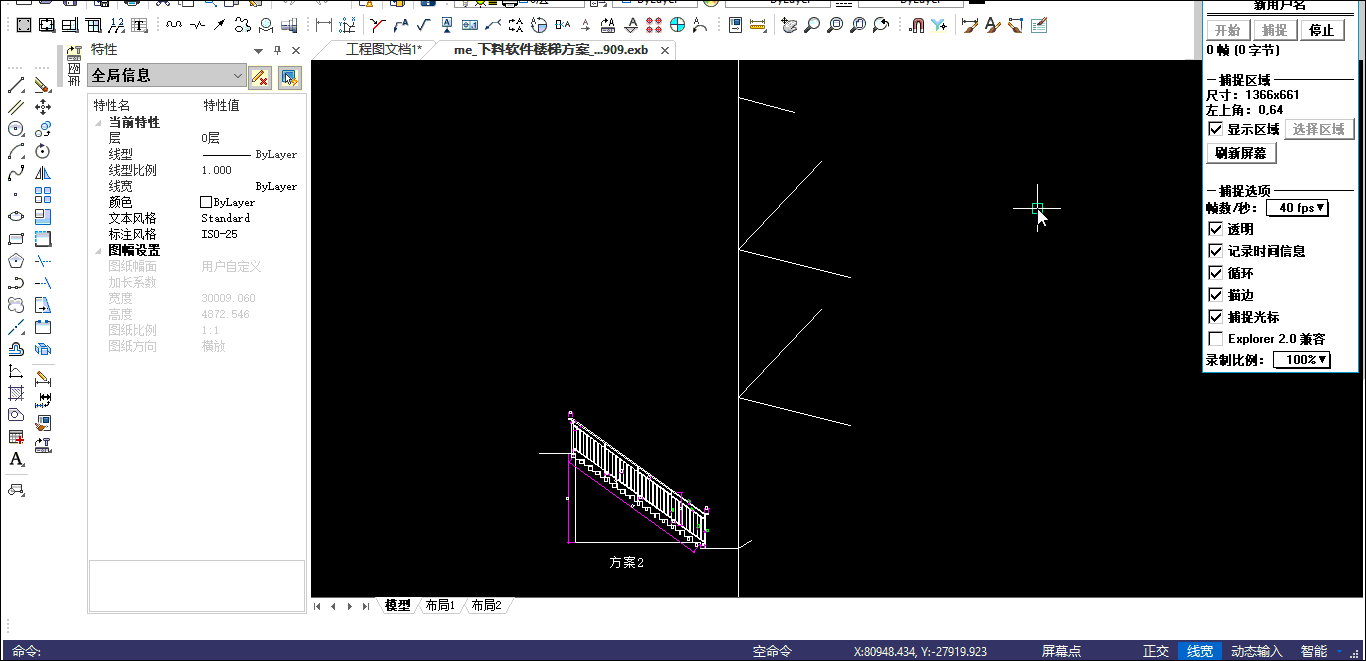Toggle the 显示区域 checkbox
The image size is (1366, 661).
pyautogui.click(x=1216, y=130)
